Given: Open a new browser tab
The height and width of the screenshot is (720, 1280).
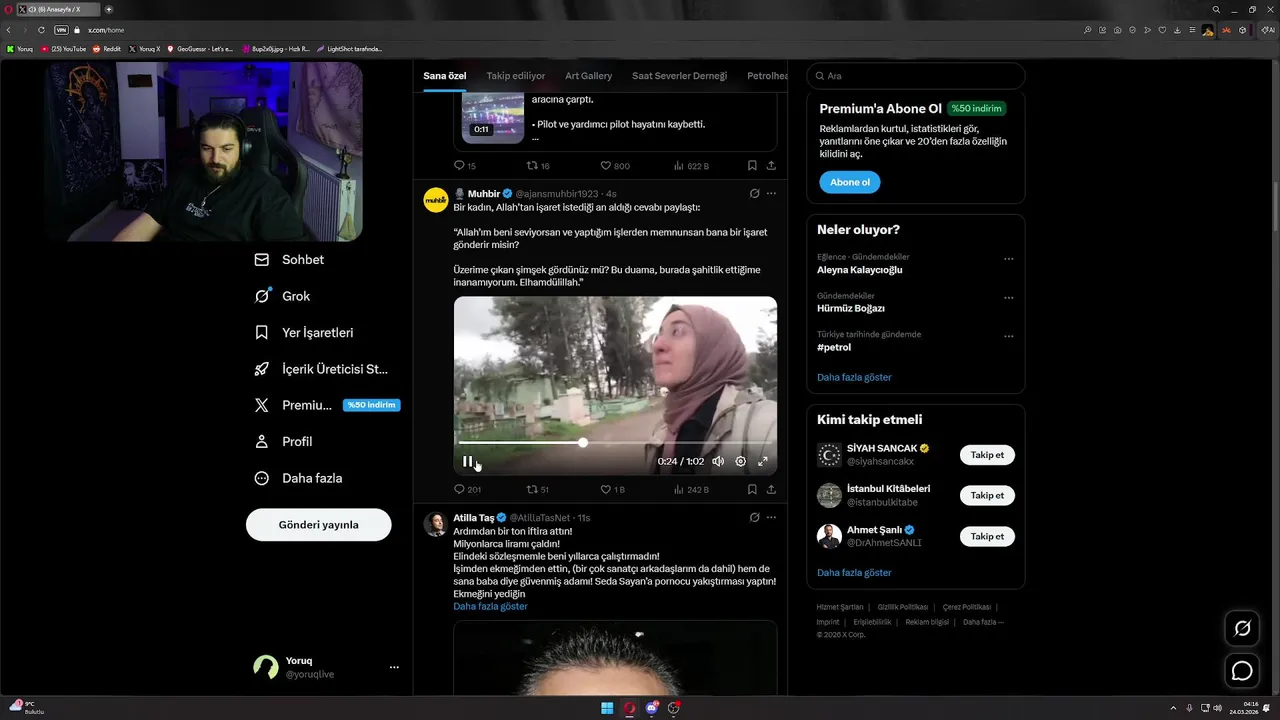Looking at the screenshot, I should coord(108,9).
